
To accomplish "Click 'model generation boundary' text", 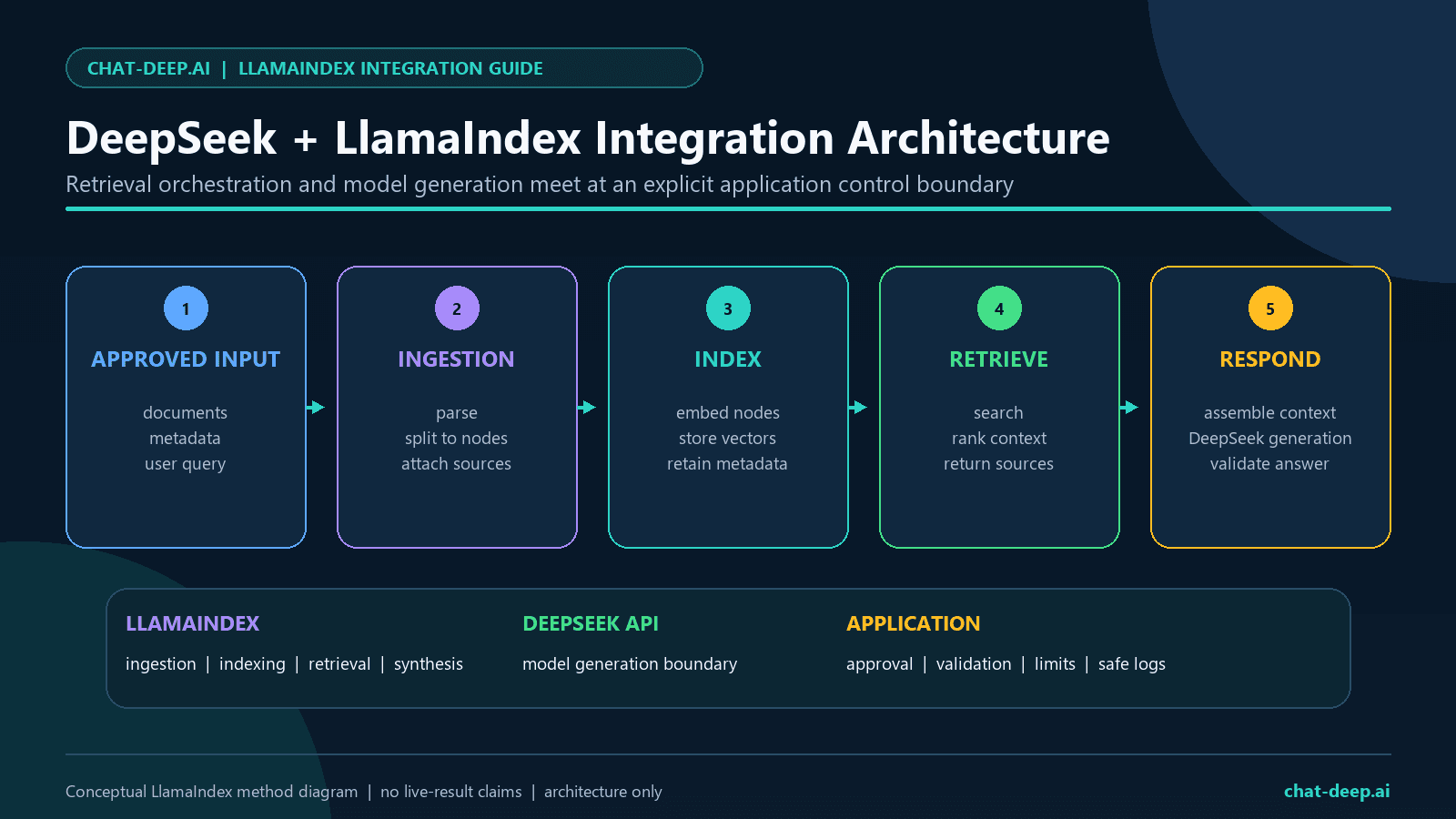I will tap(630, 664).
